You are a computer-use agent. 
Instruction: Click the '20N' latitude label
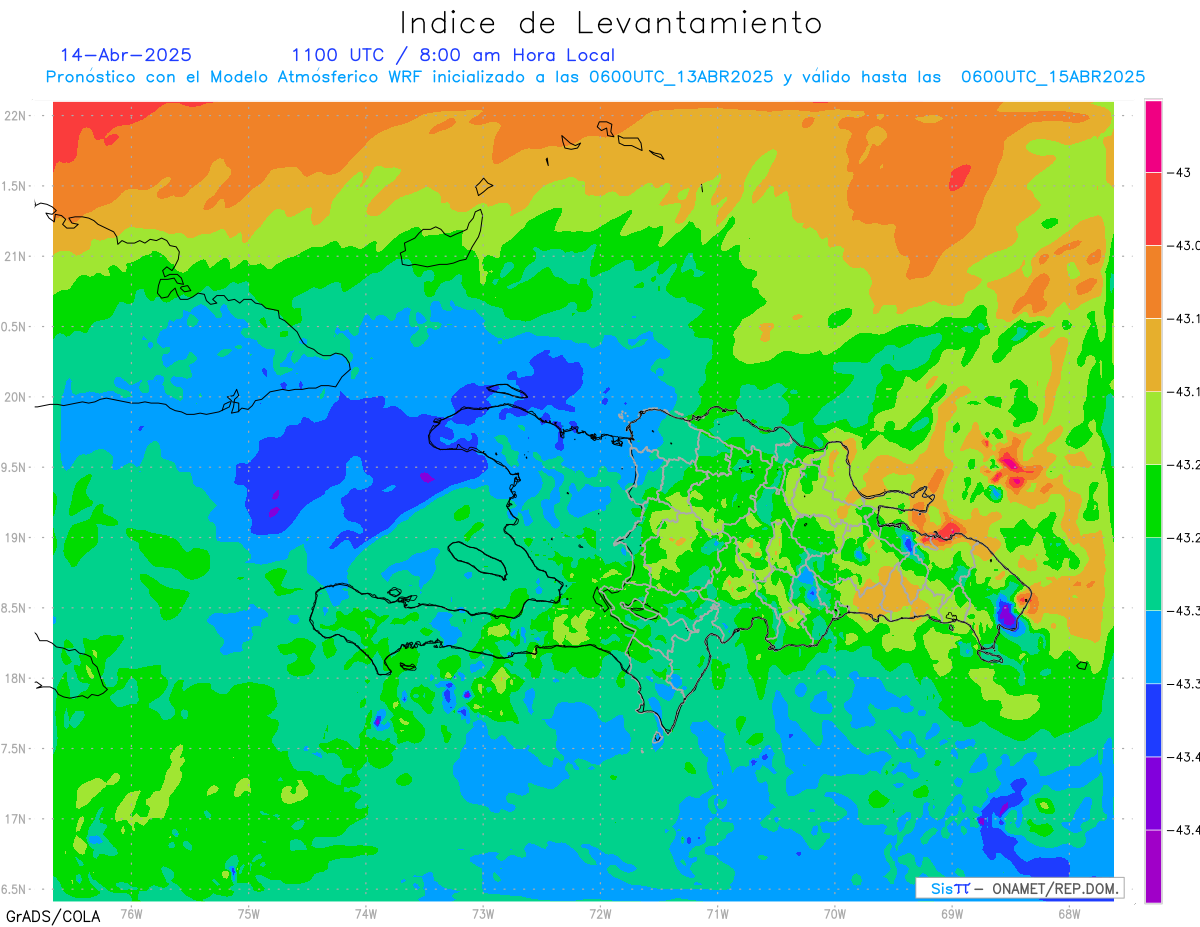[14, 397]
